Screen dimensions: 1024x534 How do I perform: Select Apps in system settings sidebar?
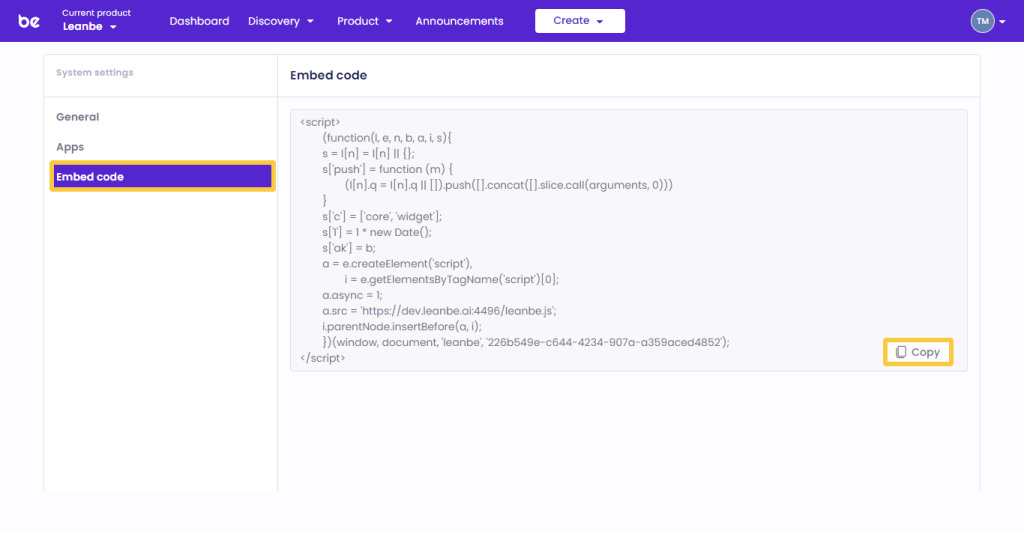click(70, 147)
